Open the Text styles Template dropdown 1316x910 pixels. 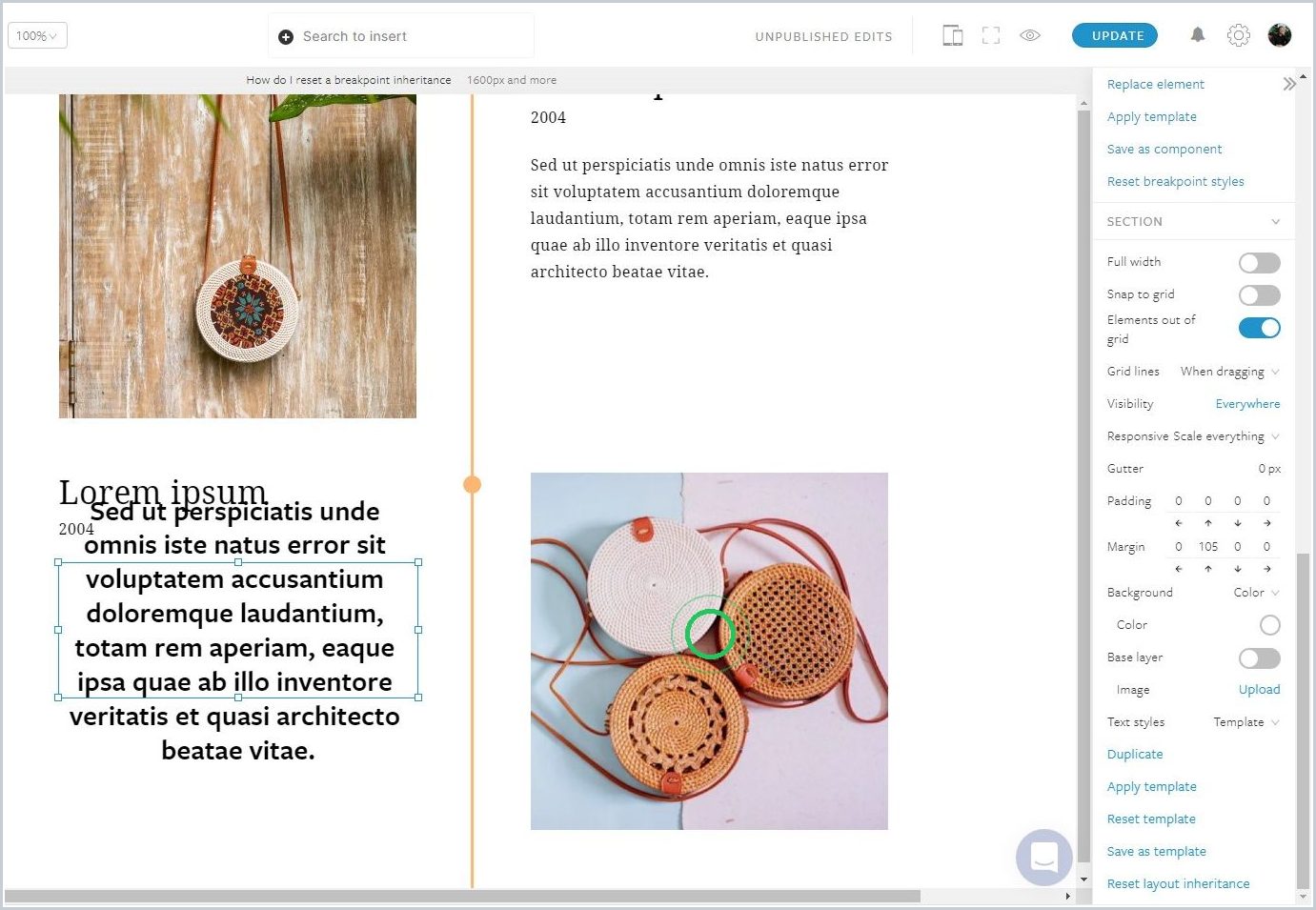[1246, 722]
